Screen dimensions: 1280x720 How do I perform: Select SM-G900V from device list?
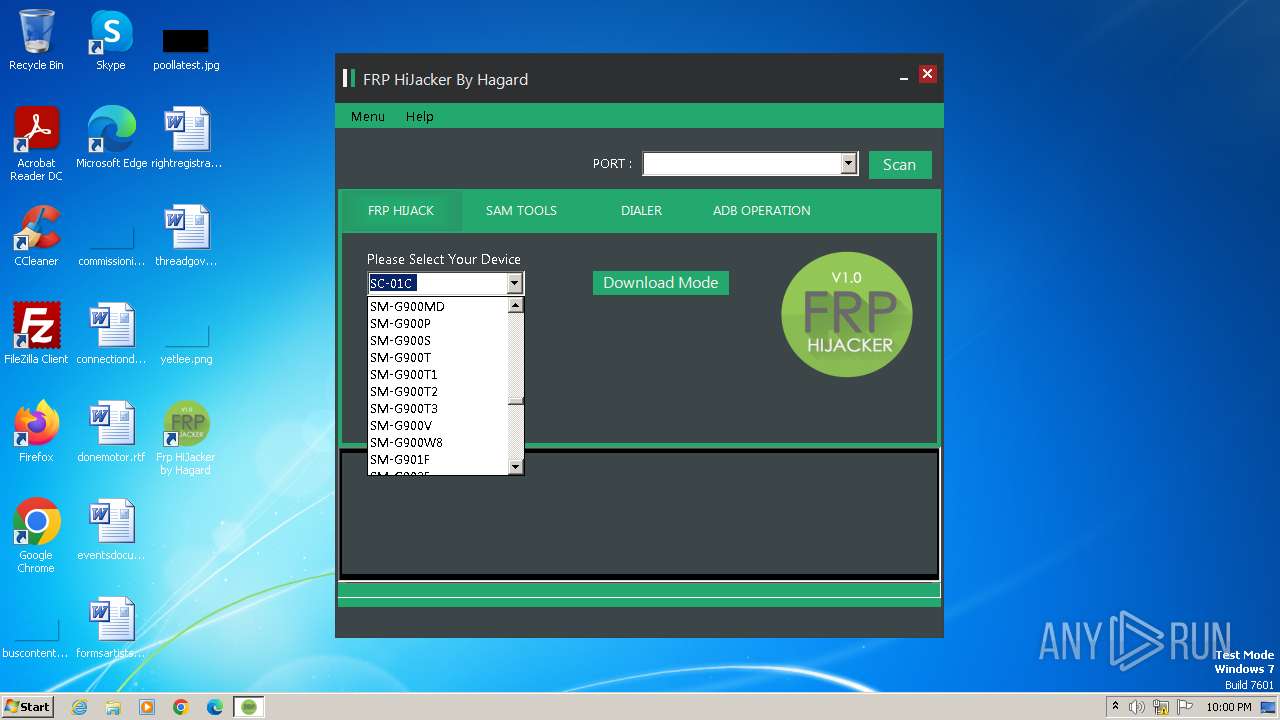(438, 425)
